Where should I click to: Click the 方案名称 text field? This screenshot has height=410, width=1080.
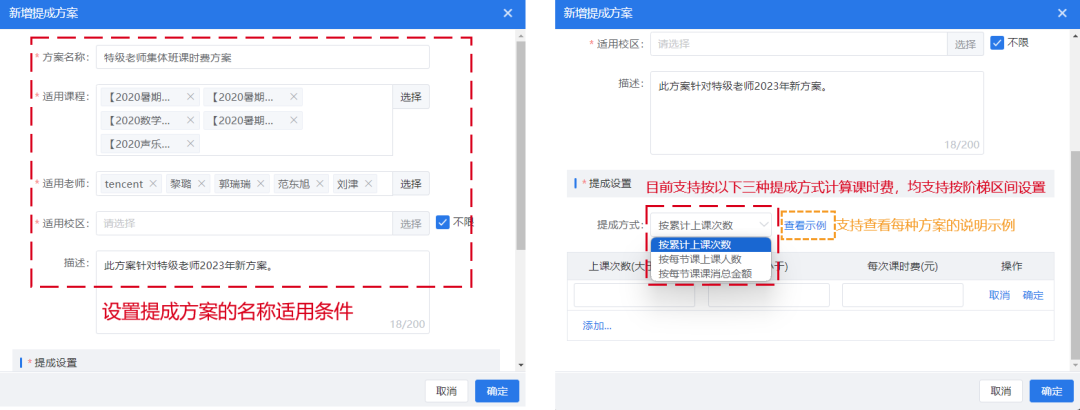[263, 58]
